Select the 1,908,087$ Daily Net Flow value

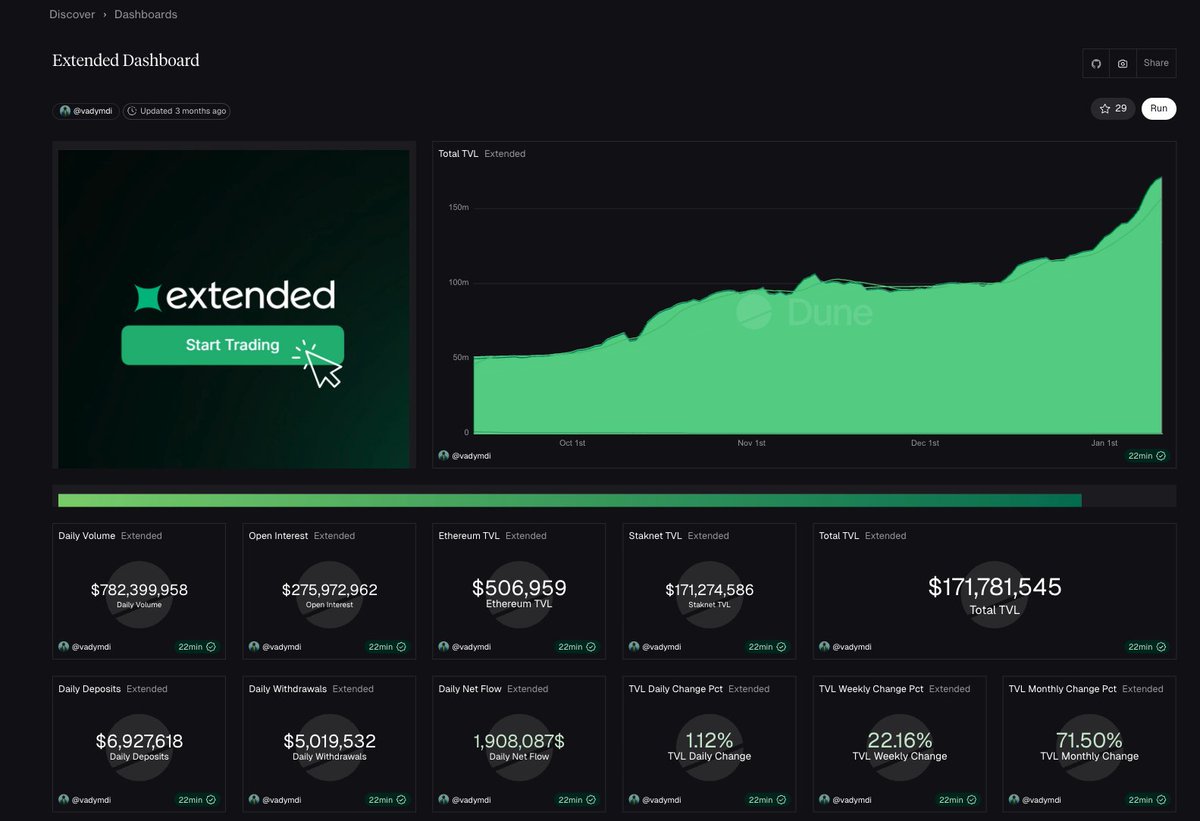pos(519,741)
